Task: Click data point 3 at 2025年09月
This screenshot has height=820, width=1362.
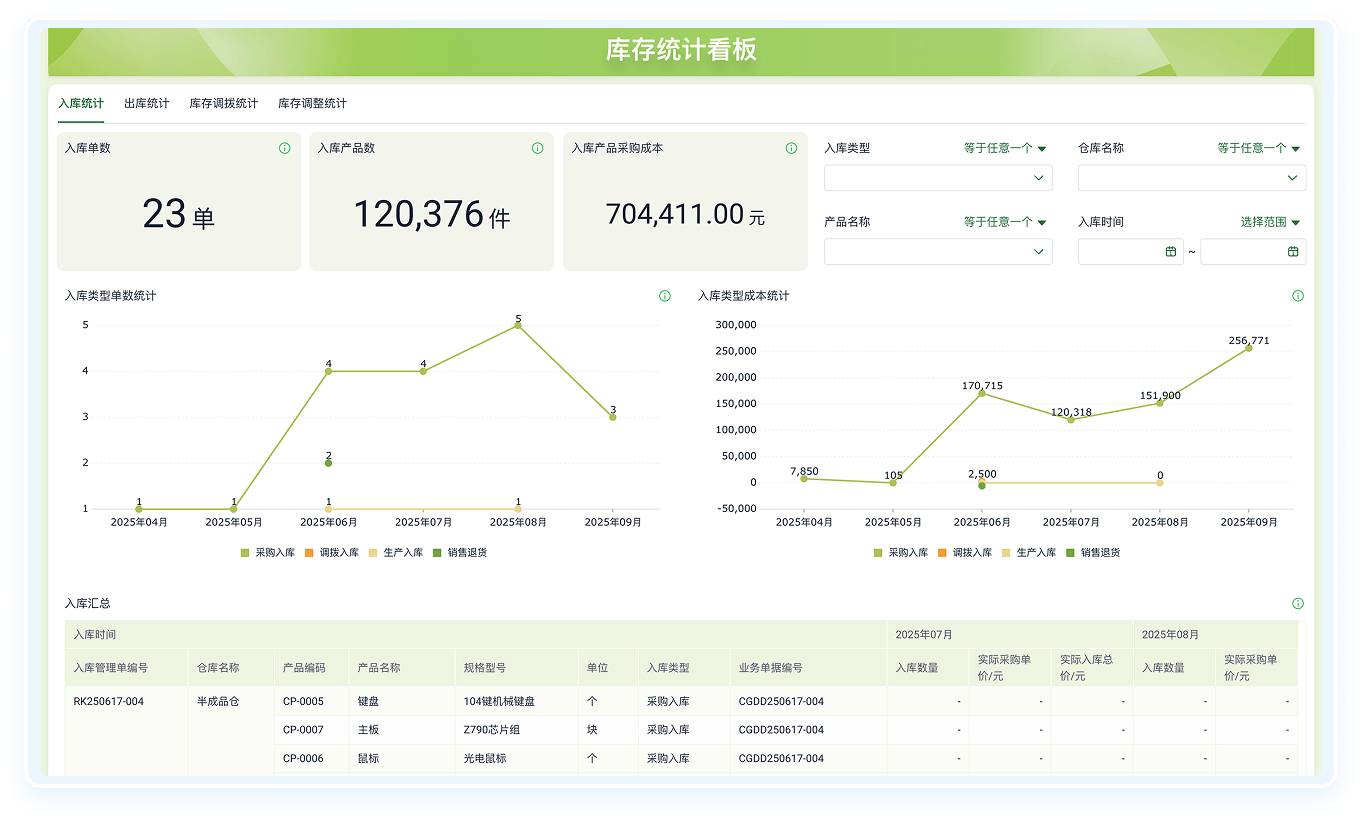Action: pyautogui.click(x=613, y=417)
